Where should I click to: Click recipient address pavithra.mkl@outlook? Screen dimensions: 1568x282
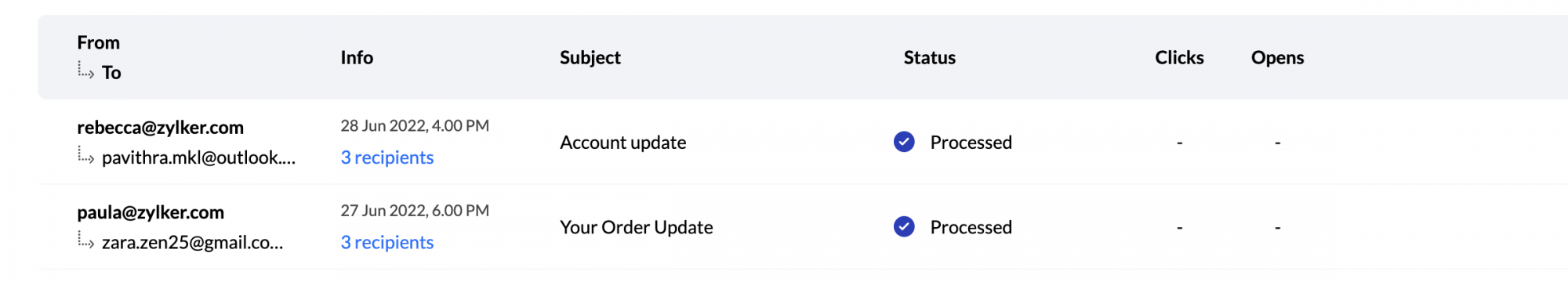tap(199, 157)
